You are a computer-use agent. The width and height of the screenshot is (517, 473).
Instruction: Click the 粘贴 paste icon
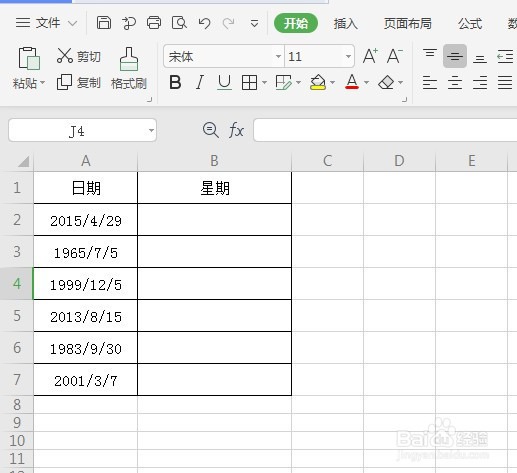(29, 59)
